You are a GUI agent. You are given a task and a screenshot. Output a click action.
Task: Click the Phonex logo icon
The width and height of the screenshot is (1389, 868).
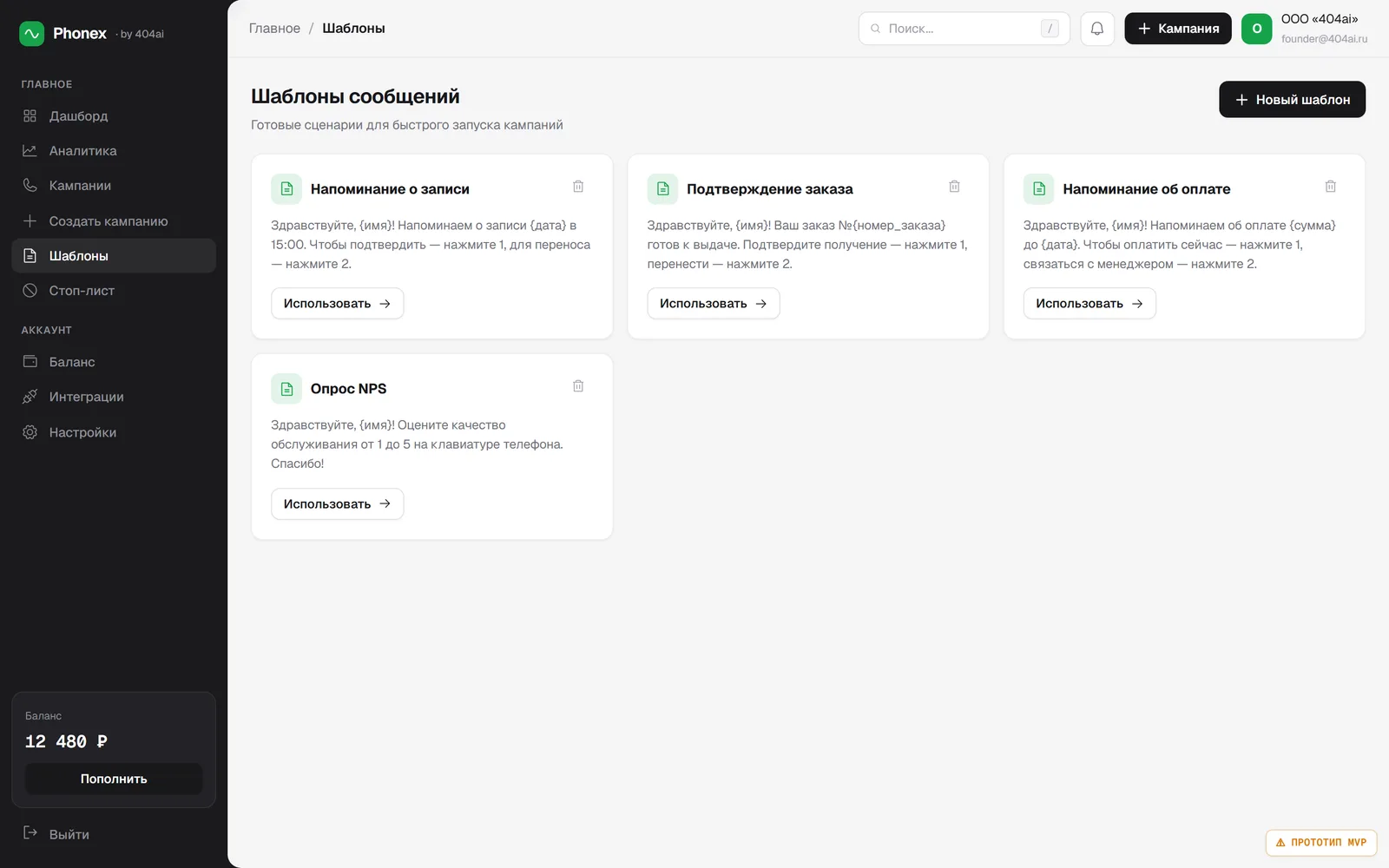(x=32, y=34)
